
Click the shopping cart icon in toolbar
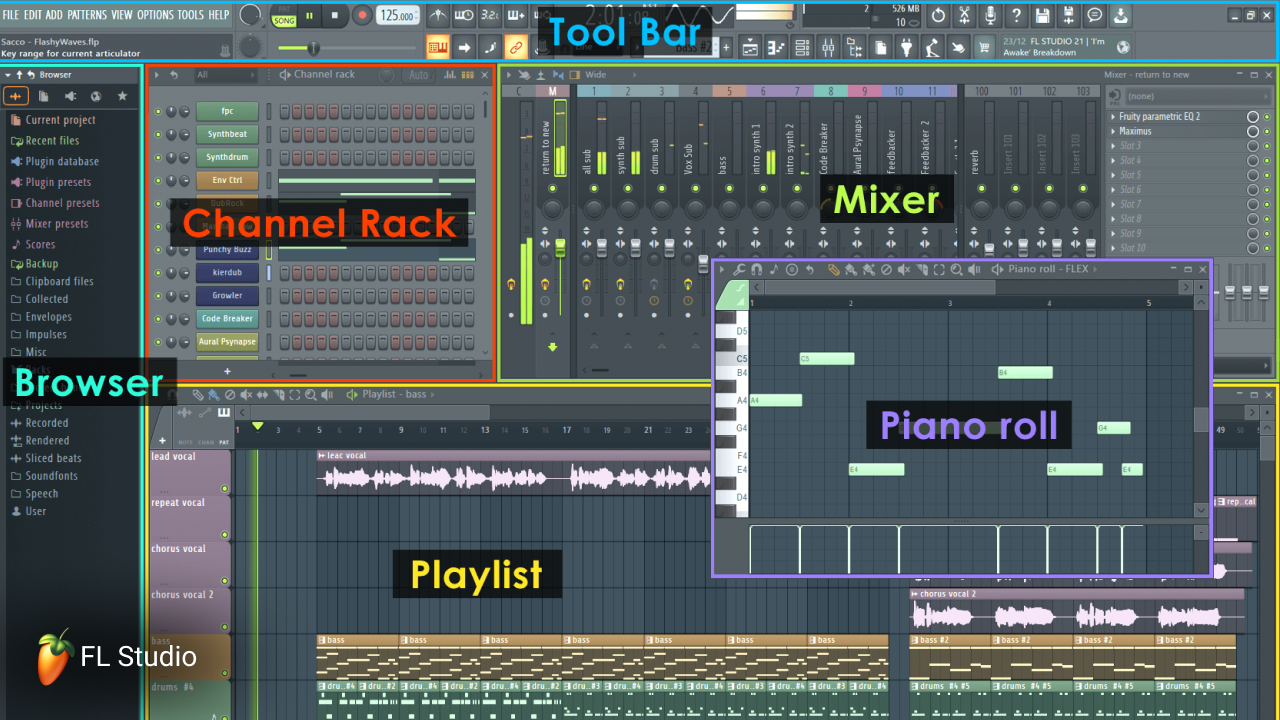click(x=984, y=47)
